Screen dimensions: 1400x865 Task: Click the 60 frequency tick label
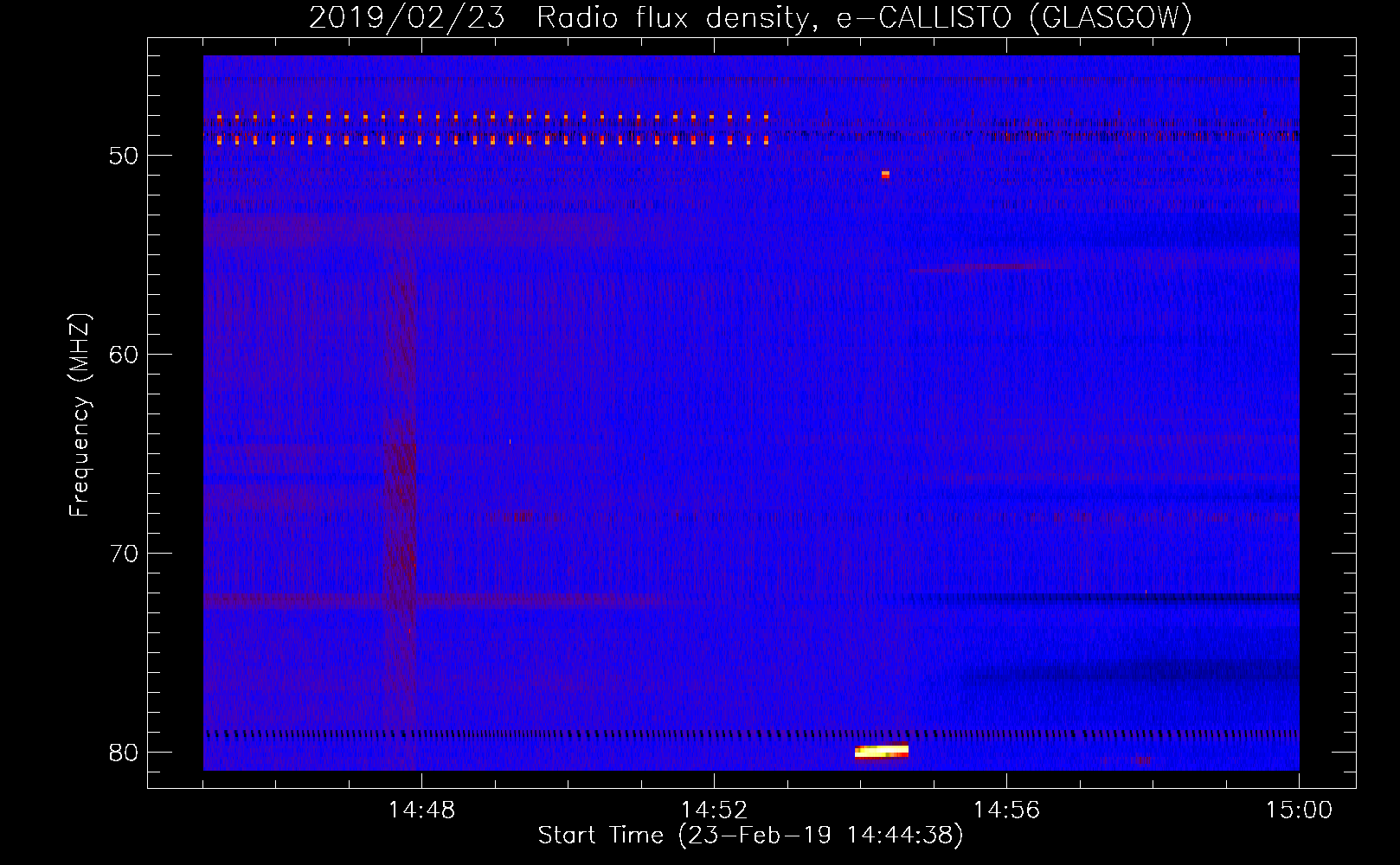click(124, 355)
